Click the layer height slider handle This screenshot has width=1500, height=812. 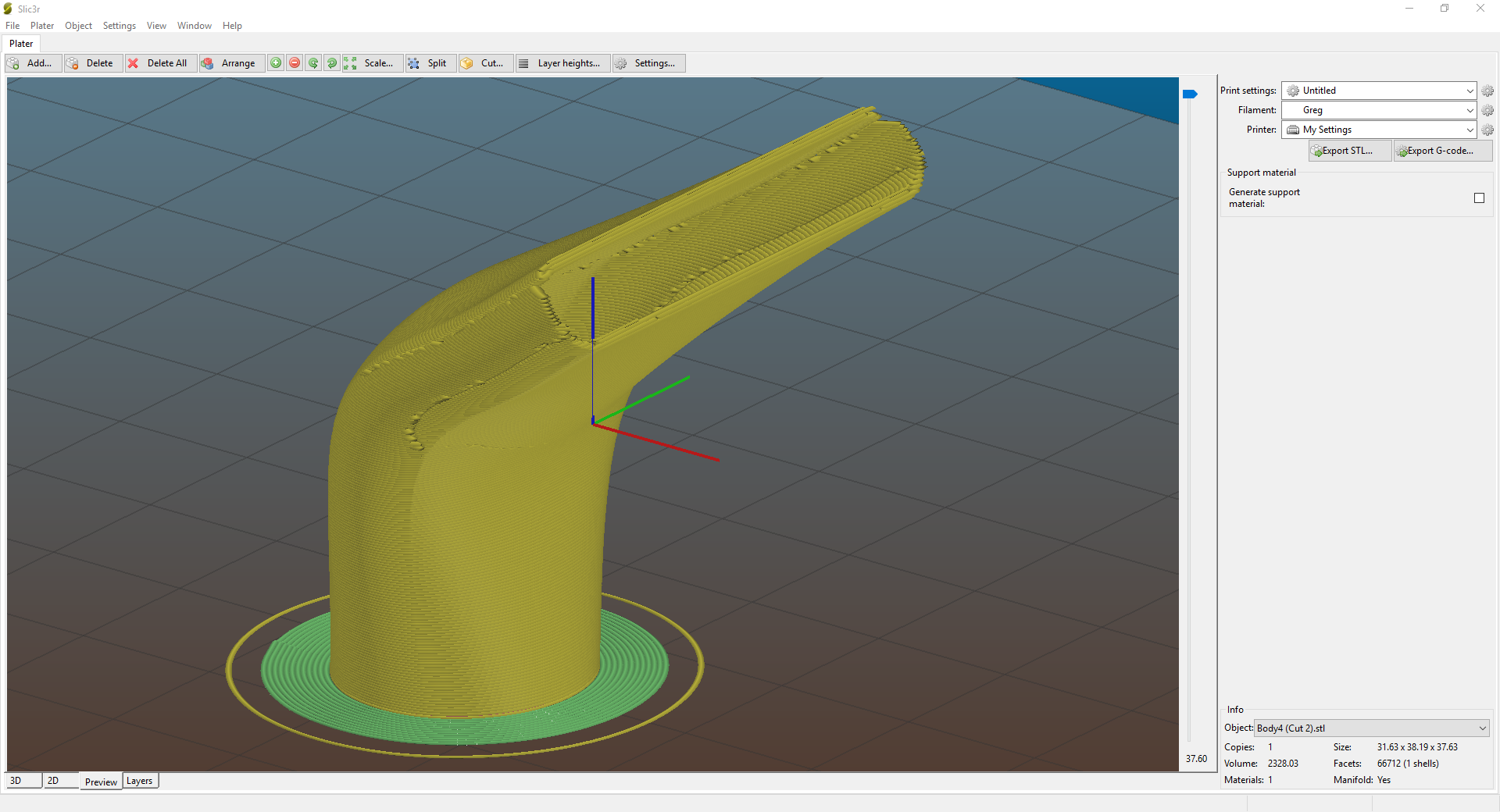[1190, 94]
